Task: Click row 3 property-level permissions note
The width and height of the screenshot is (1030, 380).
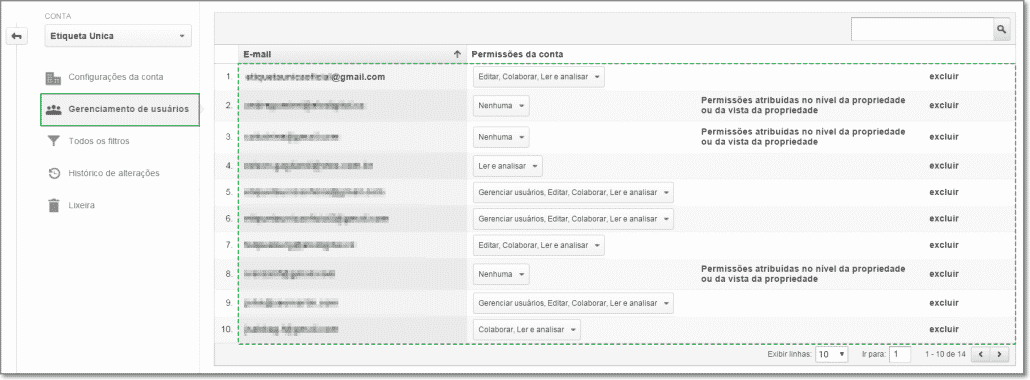Action: [x=803, y=137]
